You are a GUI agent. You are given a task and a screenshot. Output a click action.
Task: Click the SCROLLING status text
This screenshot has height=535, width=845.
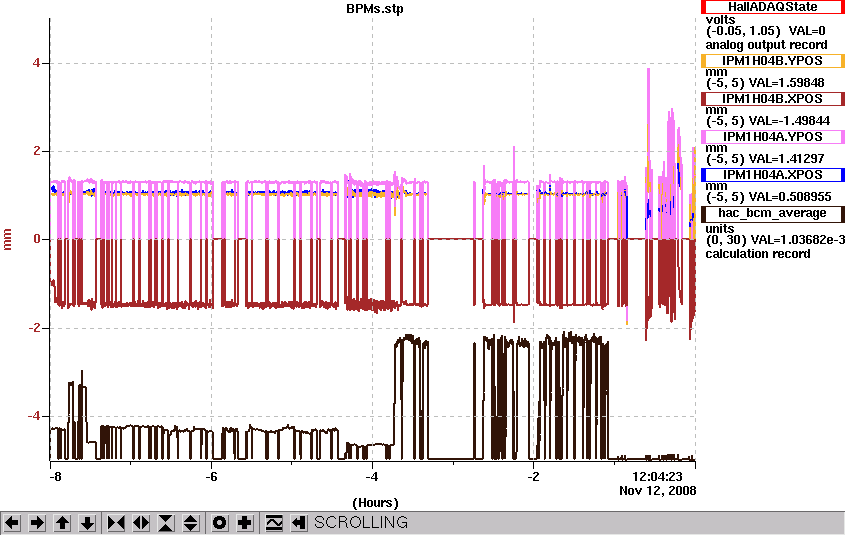[x=361, y=523]
